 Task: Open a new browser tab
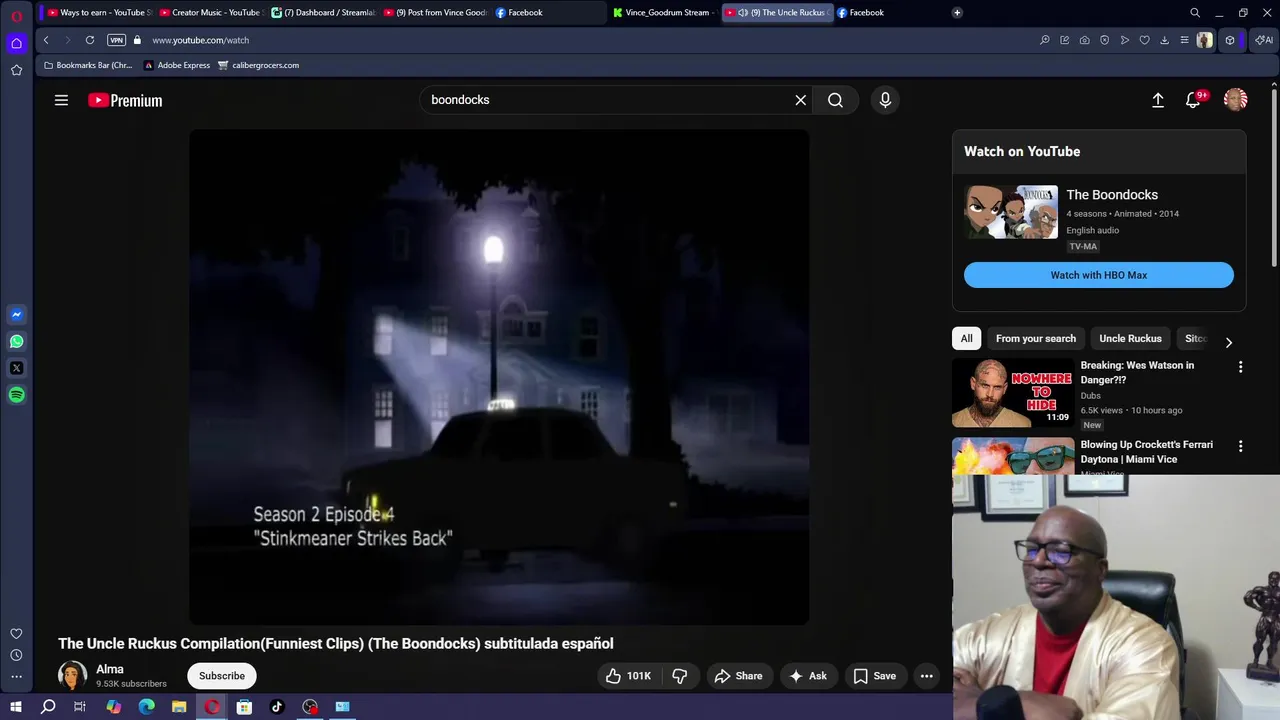(957, 13)
